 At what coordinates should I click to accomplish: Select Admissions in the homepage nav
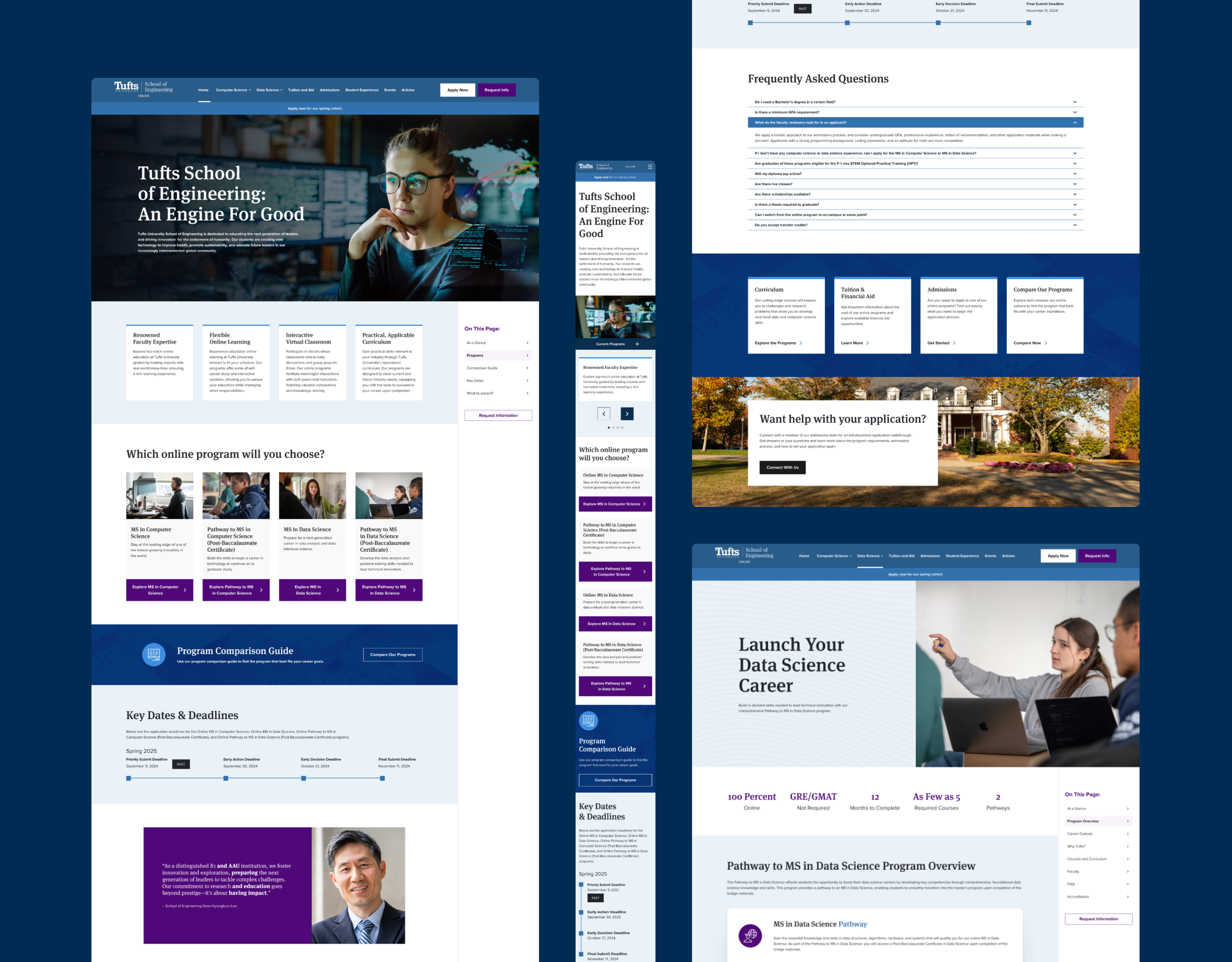[x=329, y=90]
